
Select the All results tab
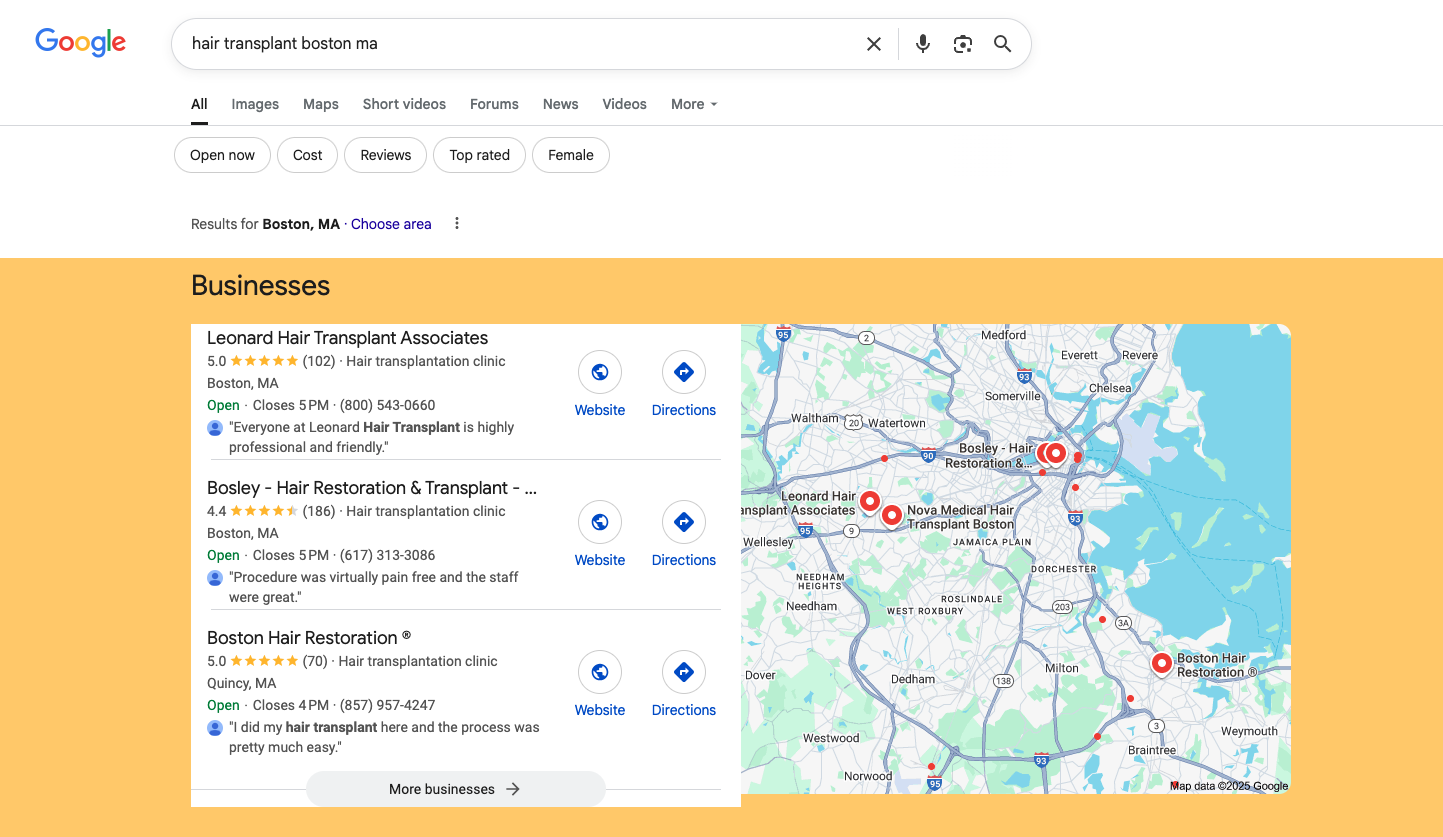click(199, 104)
